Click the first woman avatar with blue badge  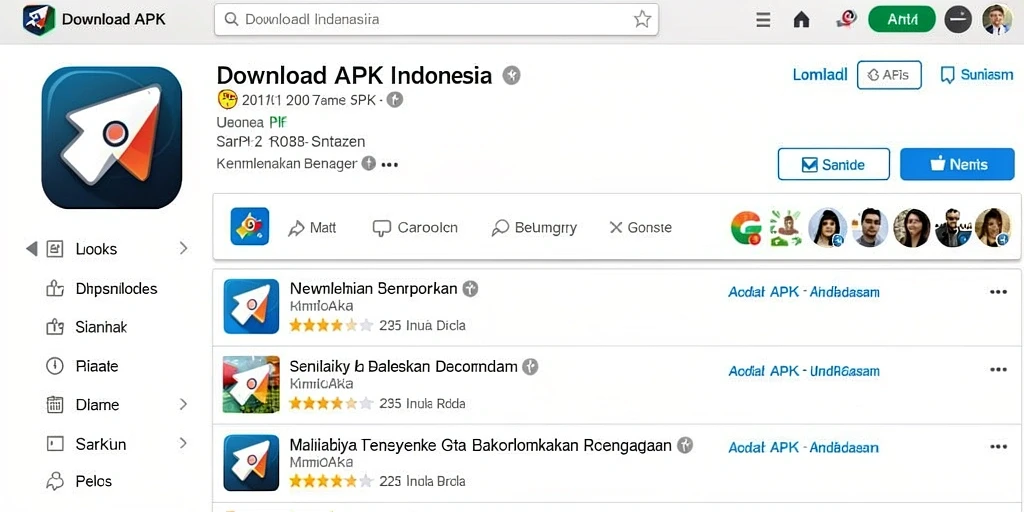click(x=827, y=228)
